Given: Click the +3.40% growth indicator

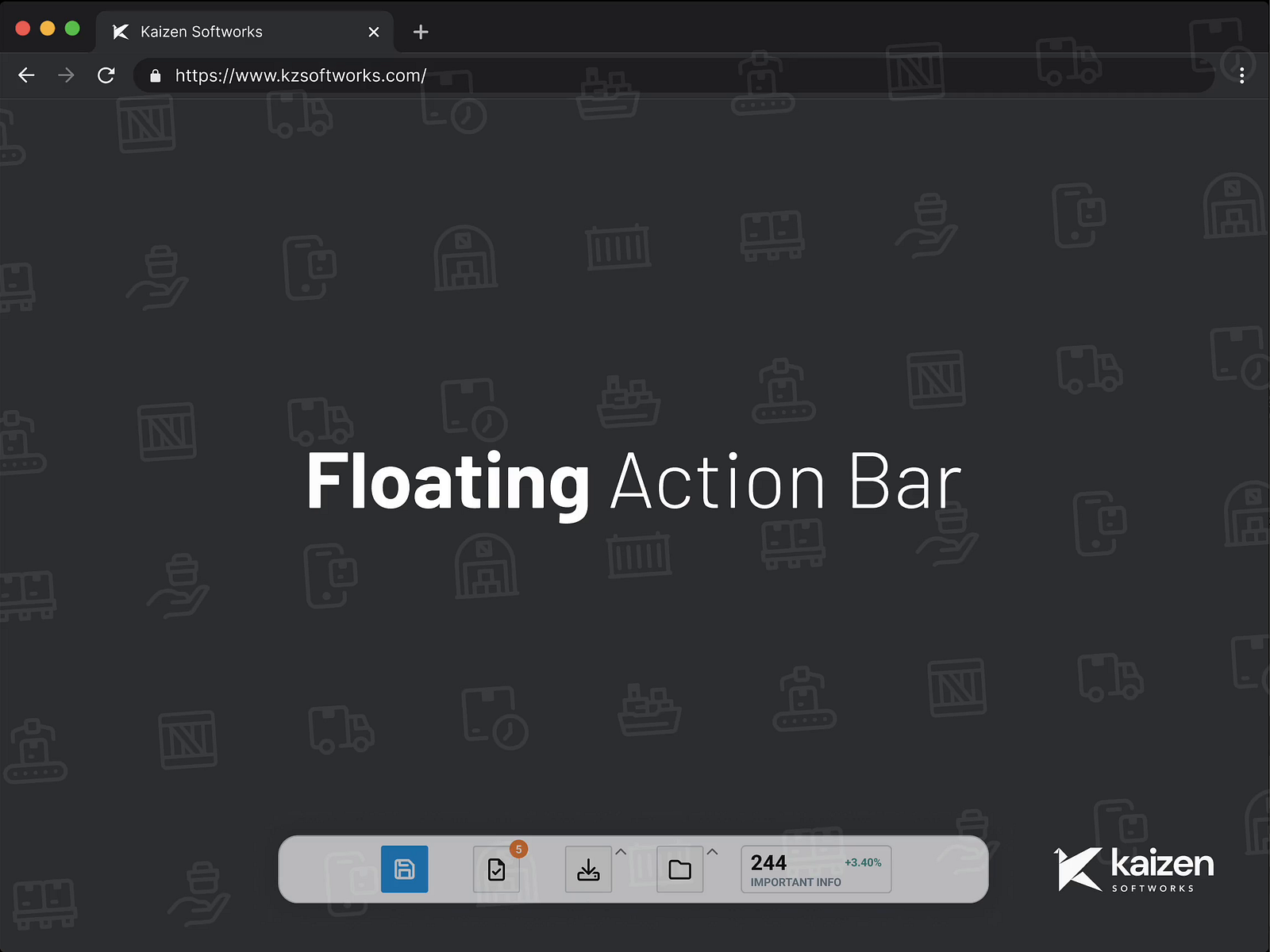Looking at the screenshot, I should 864,862.
